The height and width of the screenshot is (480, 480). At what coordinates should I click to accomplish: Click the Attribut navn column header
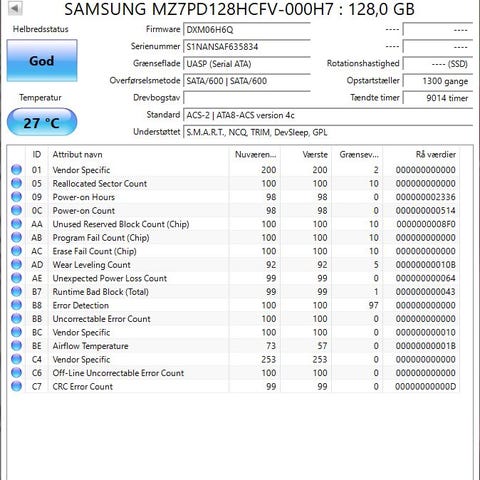pyautogui.click(x=139, y=154)
